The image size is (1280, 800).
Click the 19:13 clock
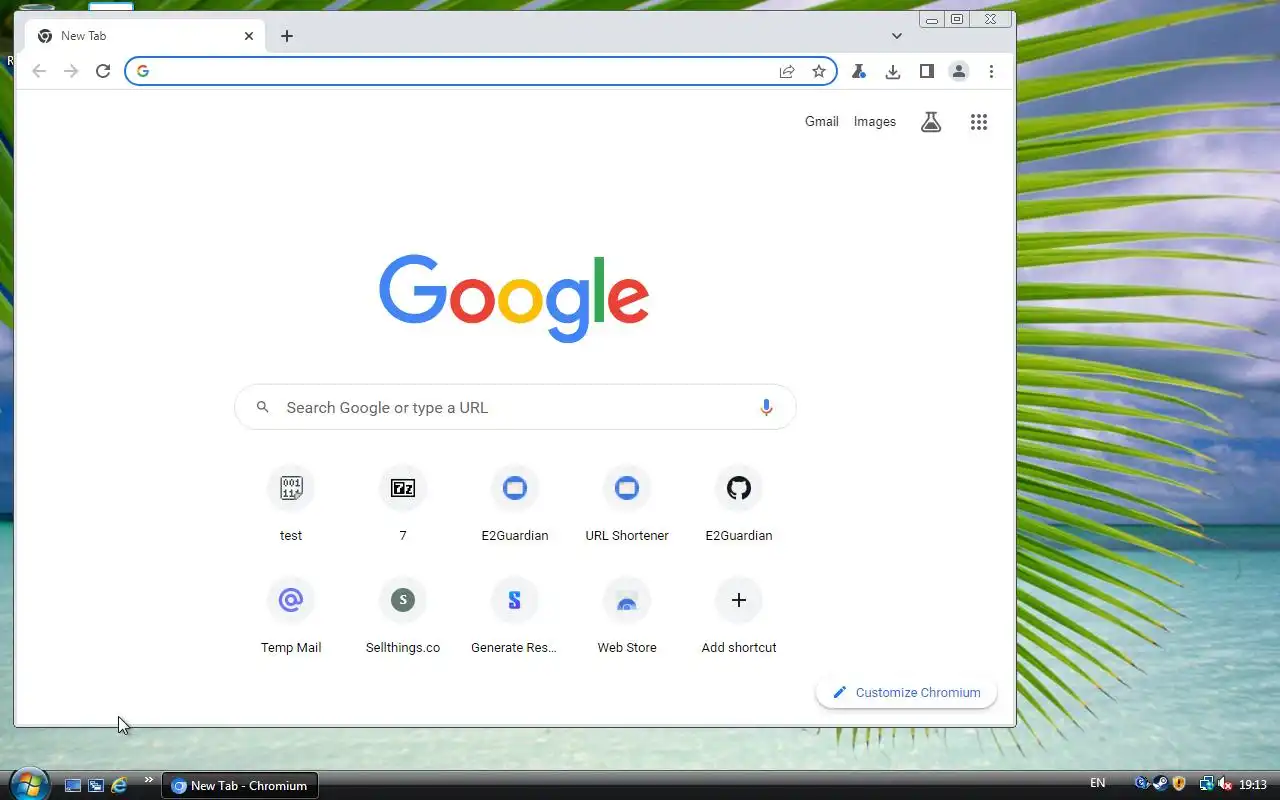point(1253,785)
